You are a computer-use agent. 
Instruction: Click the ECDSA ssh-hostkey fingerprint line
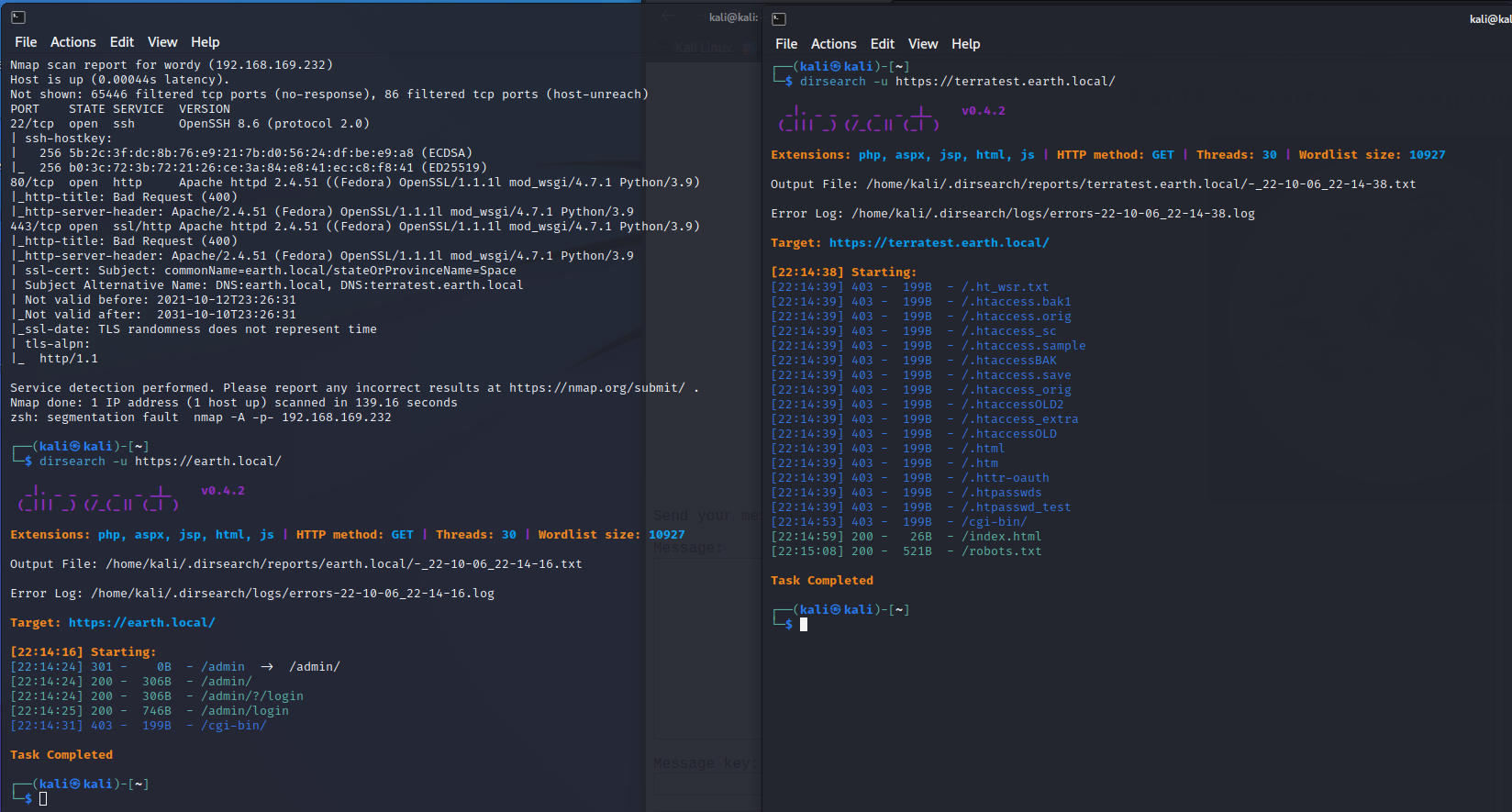point(241,153)
